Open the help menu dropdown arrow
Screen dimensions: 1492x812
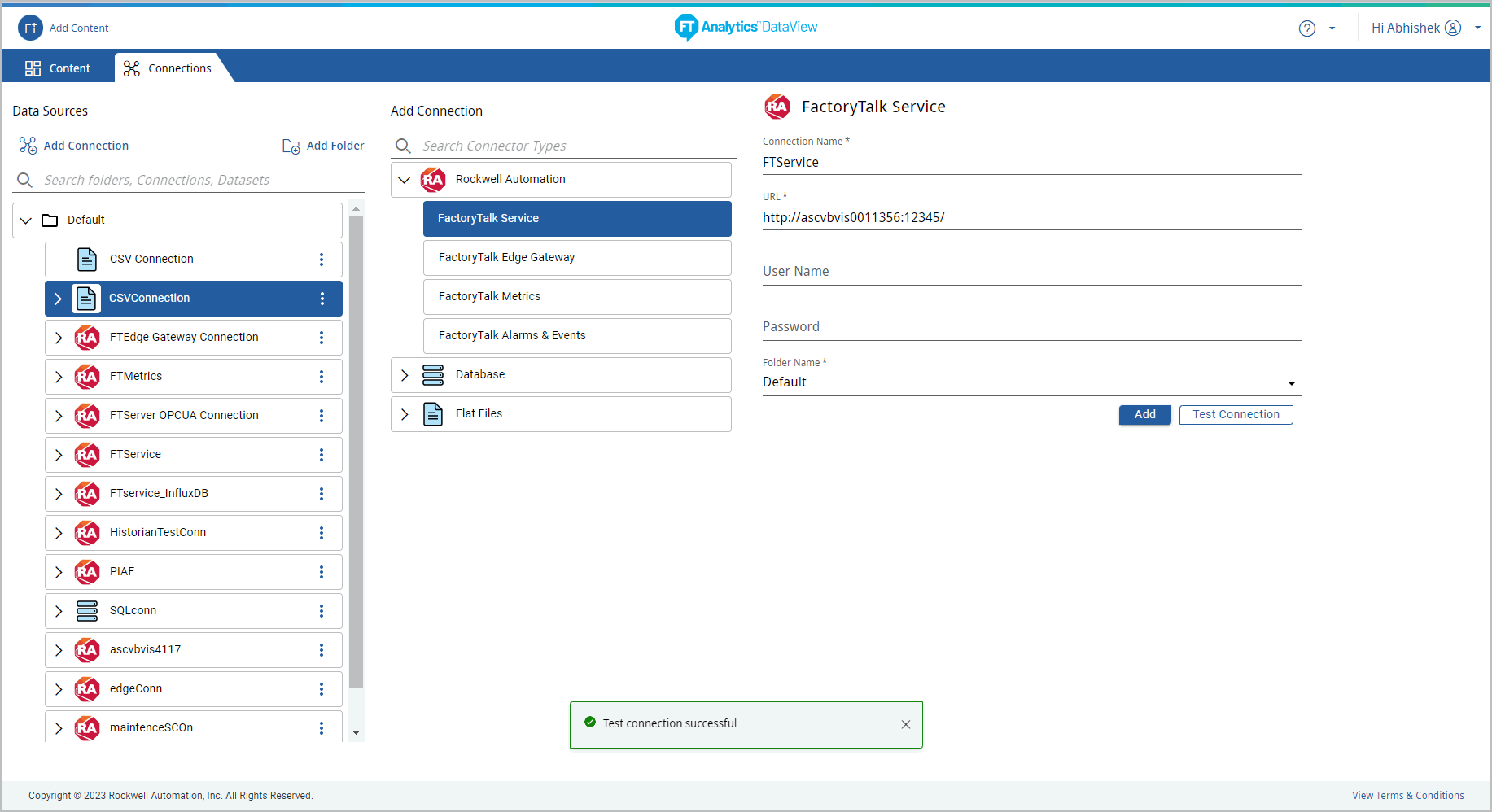point(1332,28)
